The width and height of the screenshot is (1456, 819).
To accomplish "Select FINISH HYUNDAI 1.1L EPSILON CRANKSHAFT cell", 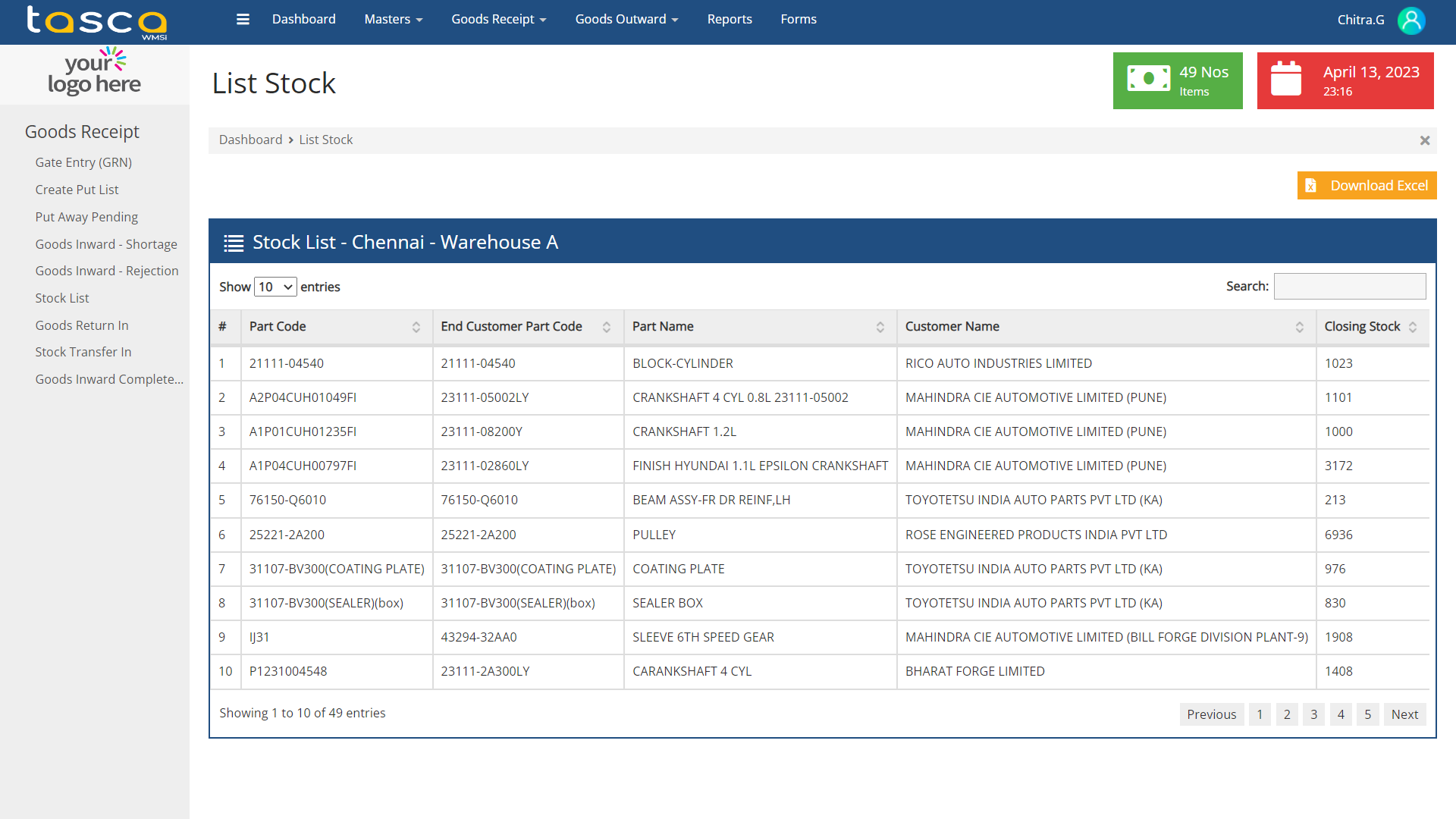I will 760,466.
